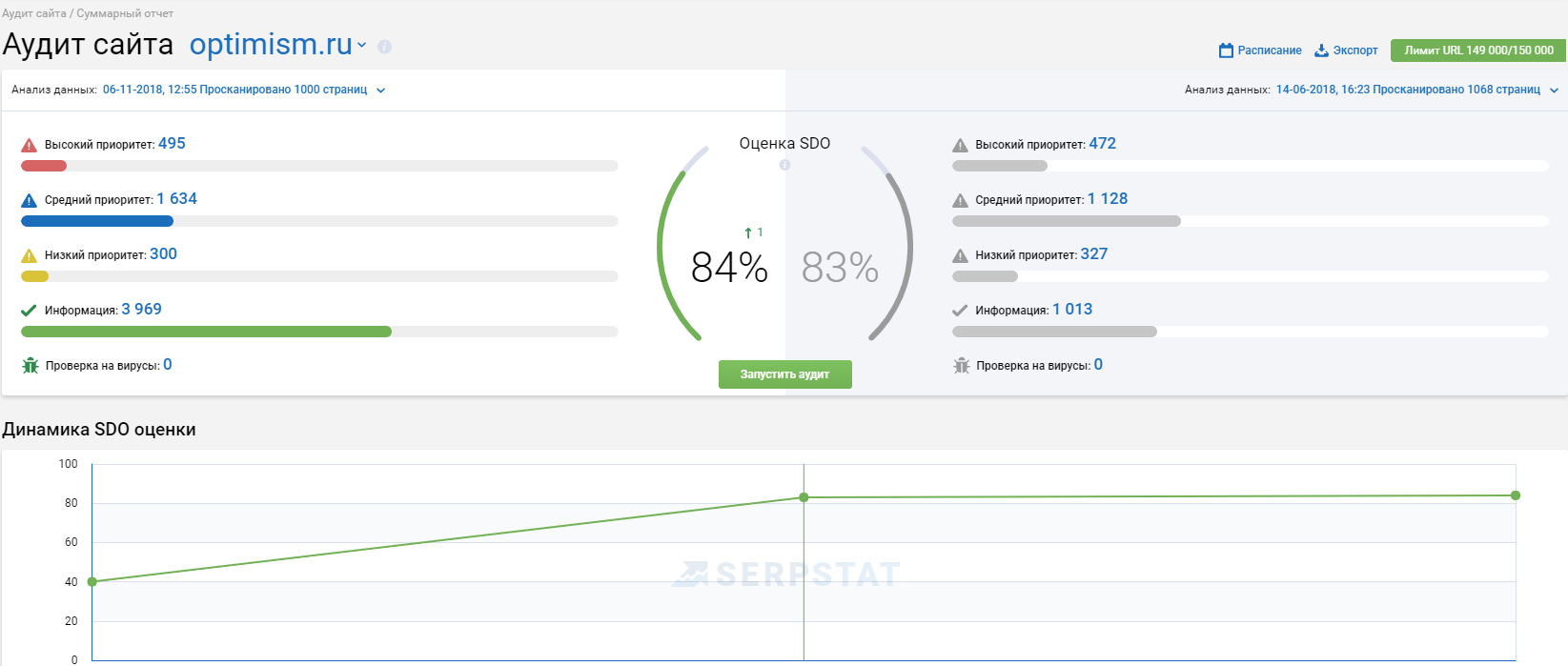Click the gray medium priority warning icon

pos(960,200)
